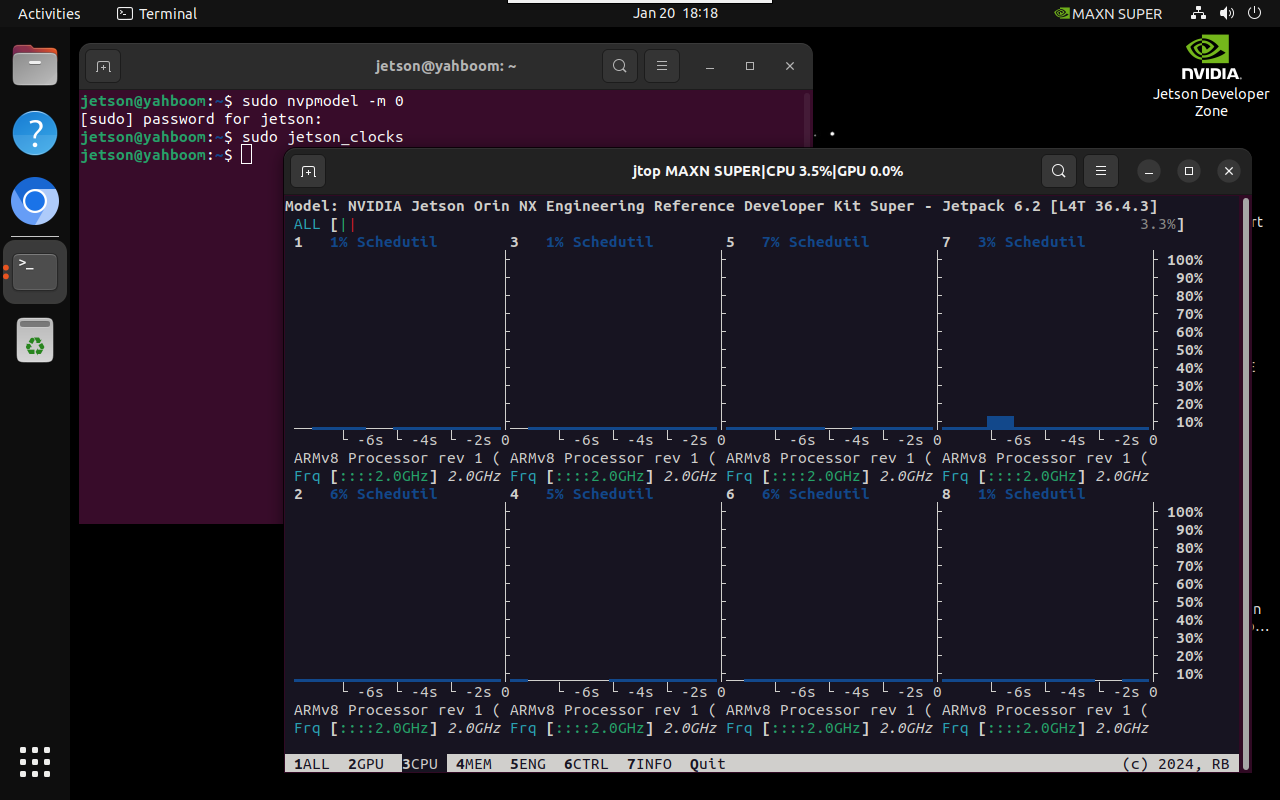Click the '[sudo] password for jetson:' line
The width and height of the screenshot is (1280, 800).
click(x=201, y=119)
